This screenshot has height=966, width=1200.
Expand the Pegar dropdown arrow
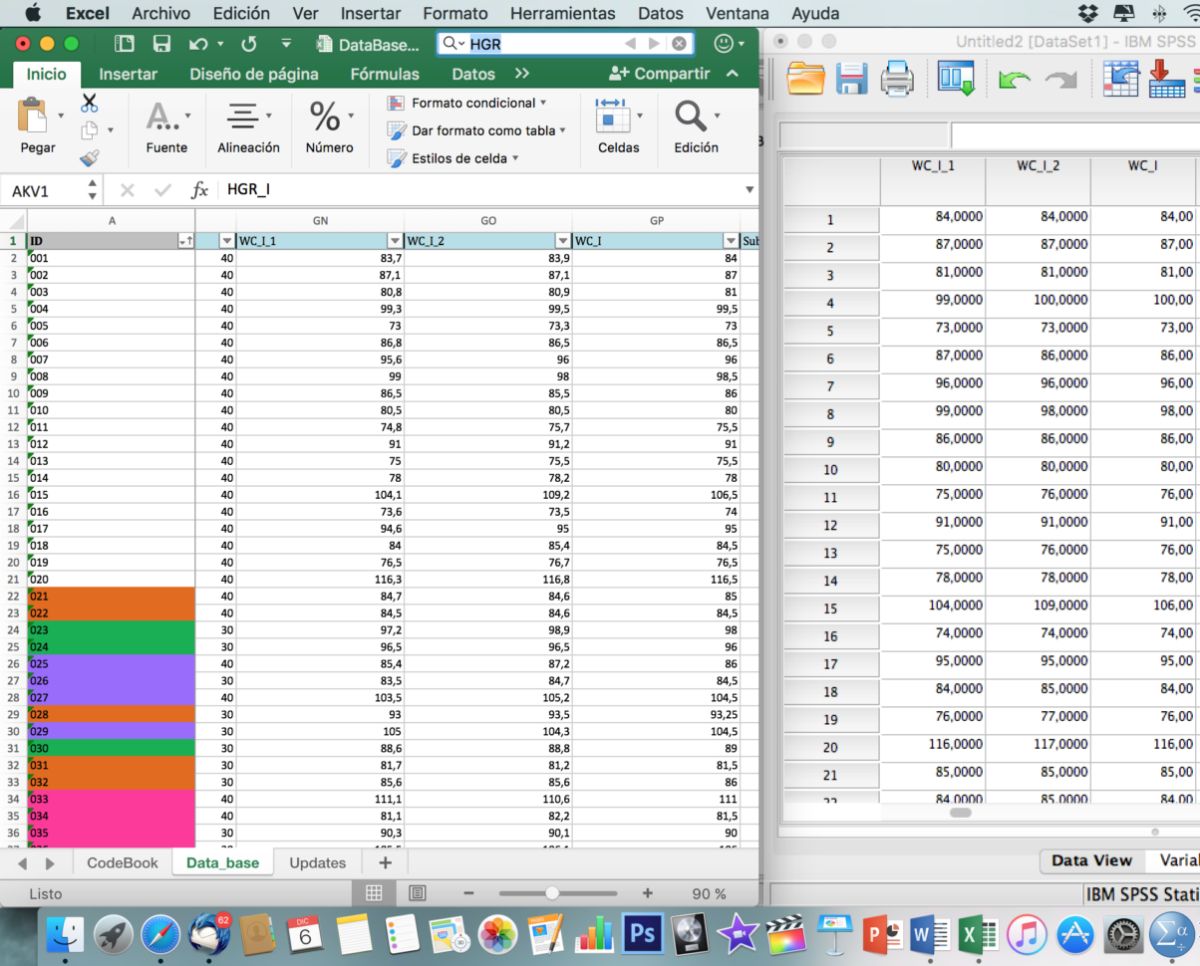click(x=59, y=113)
